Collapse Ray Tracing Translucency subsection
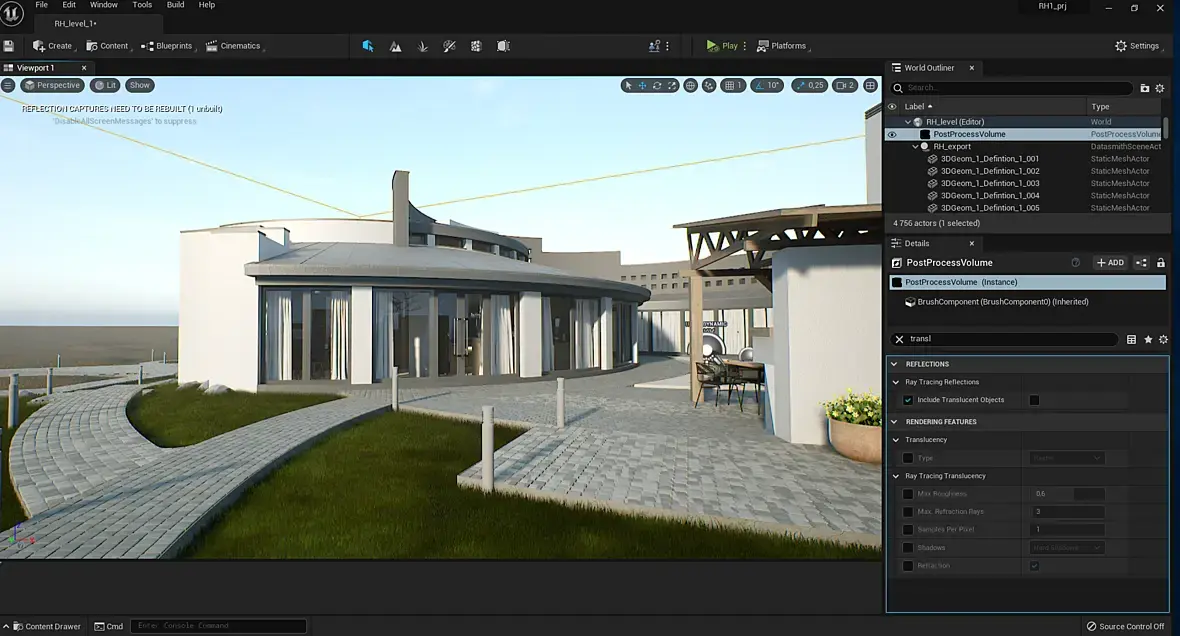The image size is (1180, 636). (x=896, y=476)
